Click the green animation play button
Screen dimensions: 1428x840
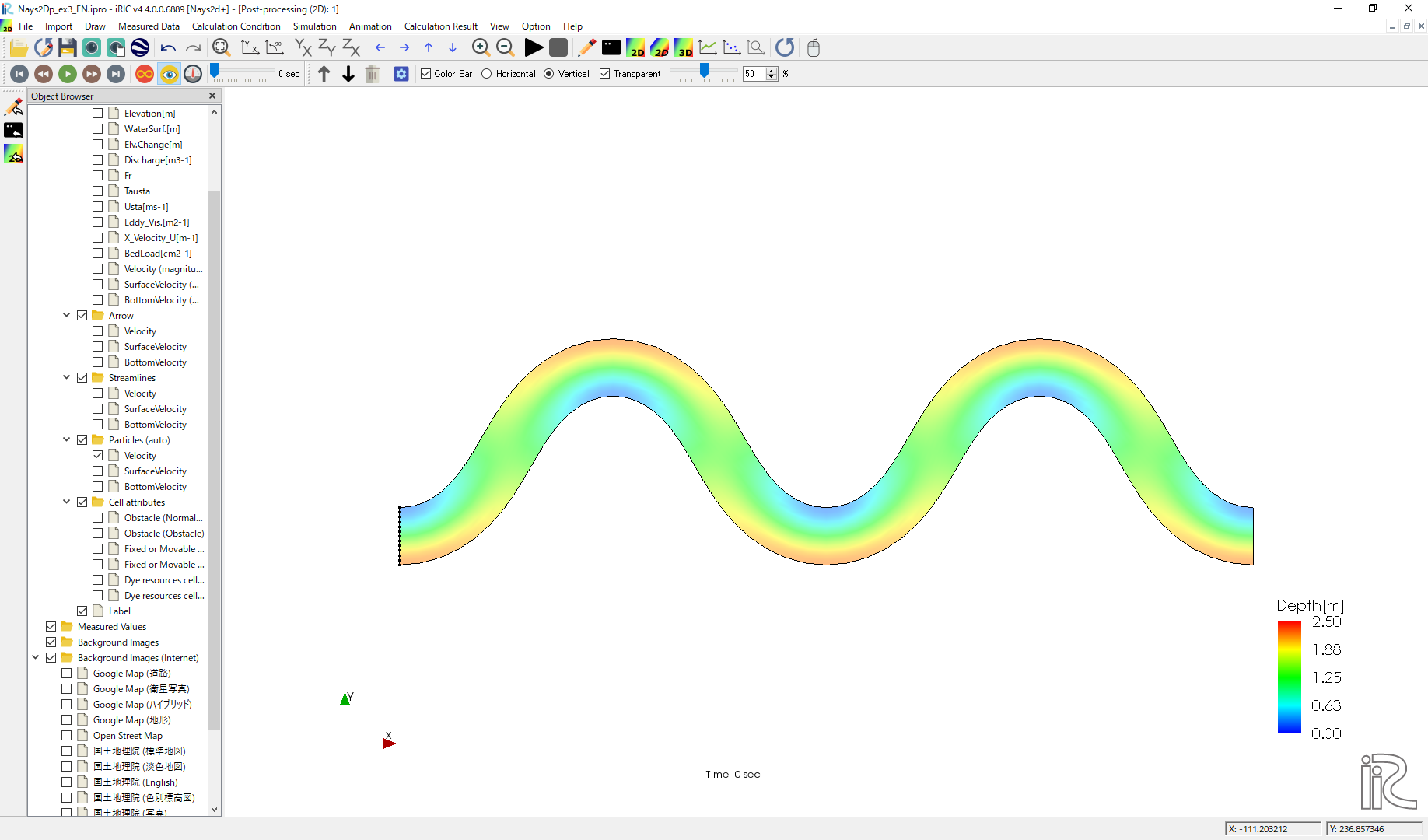coord(68,74)
